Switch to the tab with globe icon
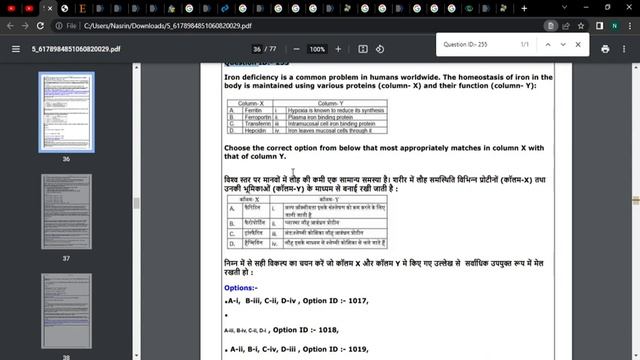 click(x=64, y=8)
